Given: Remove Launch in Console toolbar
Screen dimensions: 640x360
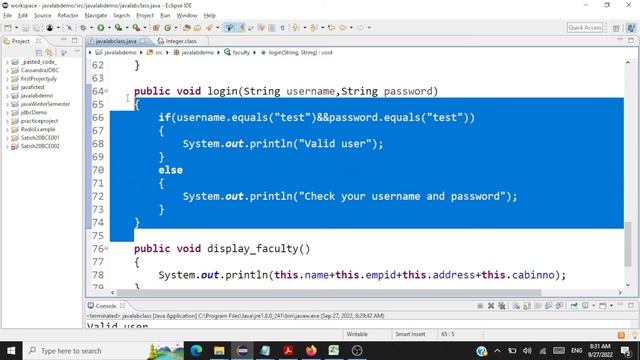Looking at the screenshot, I should [x=491, y=306].
